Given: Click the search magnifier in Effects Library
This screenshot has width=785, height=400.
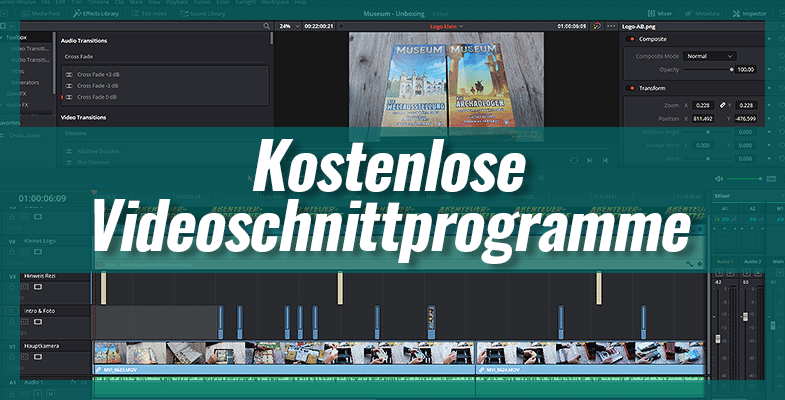Looking at the screenshot, I should pos(266,26).
